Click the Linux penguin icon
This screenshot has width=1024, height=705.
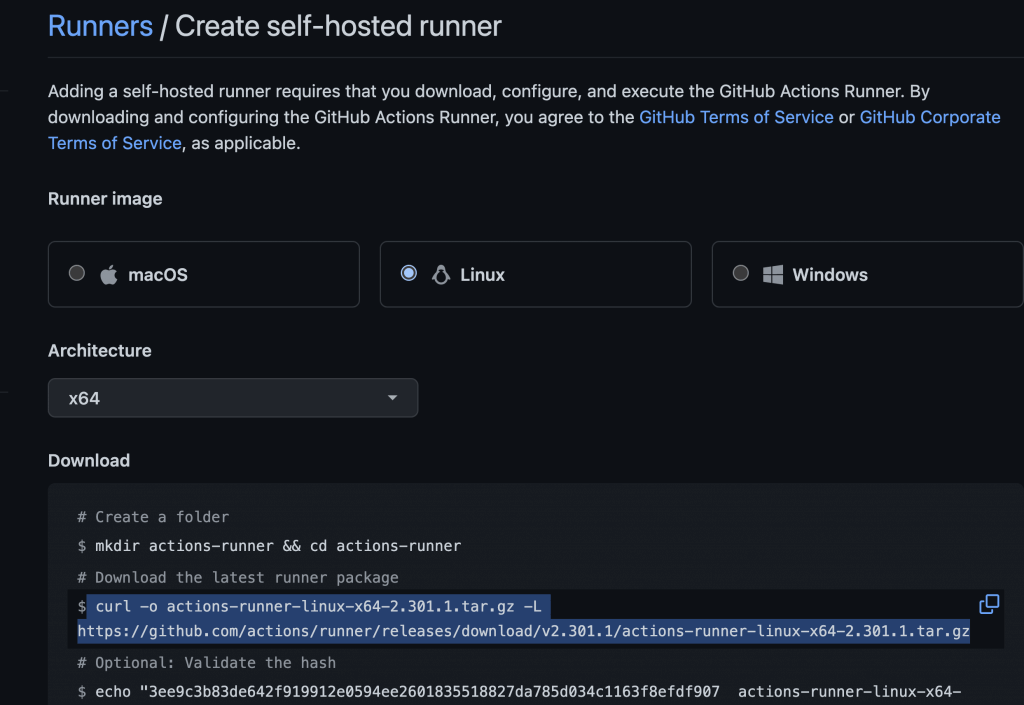(441, 274)
